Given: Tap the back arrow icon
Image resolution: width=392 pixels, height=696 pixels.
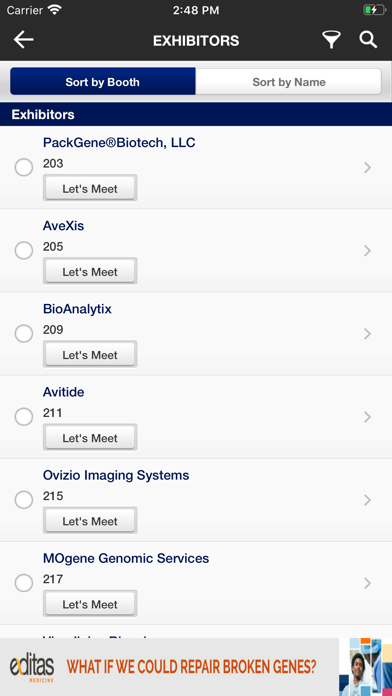Looking at the screenshot, I should [24, 40].
